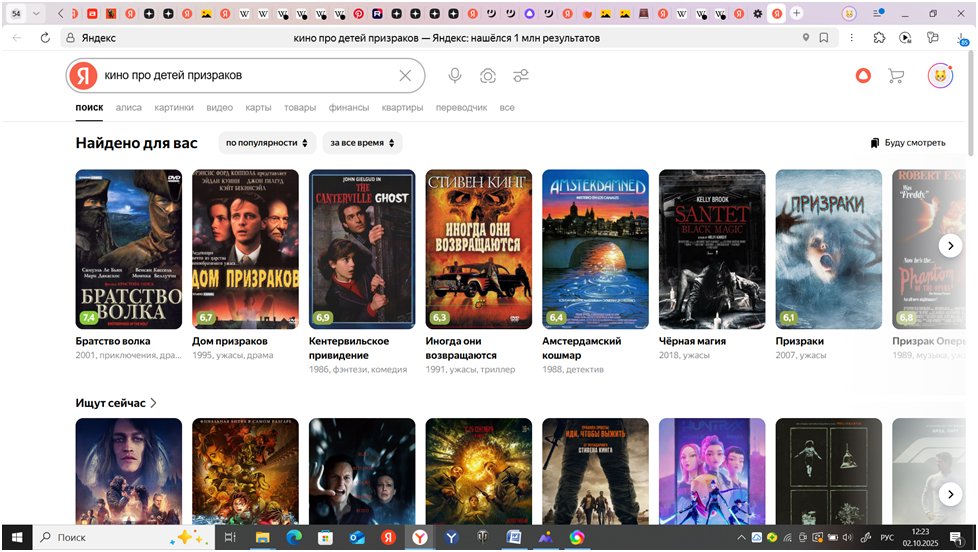
Task: Open 'Иногда они возвращаются' title link
Action: tap(461, 348)
